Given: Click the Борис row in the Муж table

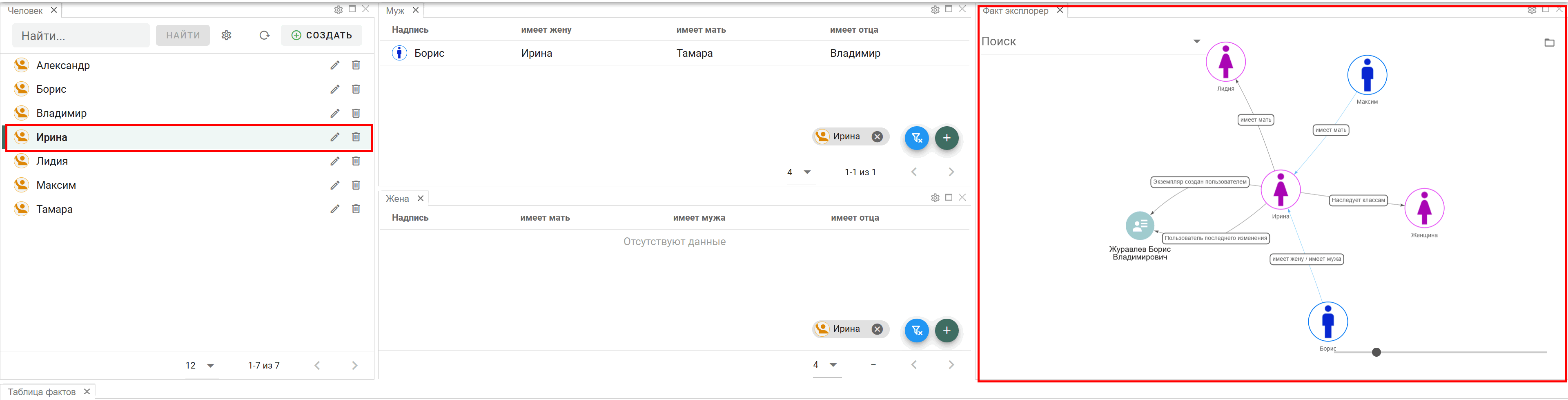Looking at the screenshot, I should pyautogui.click(x=675, y=53).
